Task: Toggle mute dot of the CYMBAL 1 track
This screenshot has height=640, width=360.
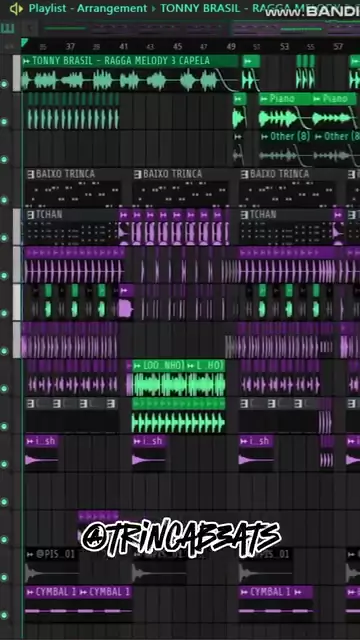Action: [4, 615]
